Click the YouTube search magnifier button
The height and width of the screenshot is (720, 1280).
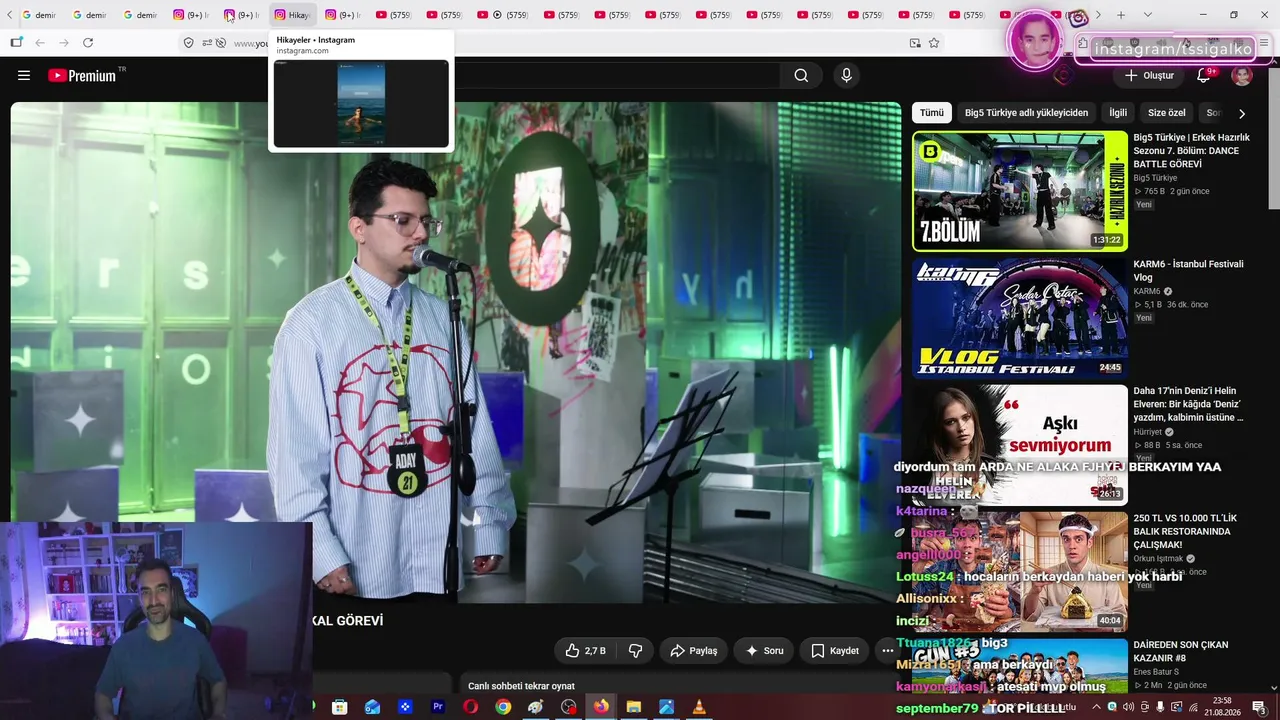click(x=801, y=75)
